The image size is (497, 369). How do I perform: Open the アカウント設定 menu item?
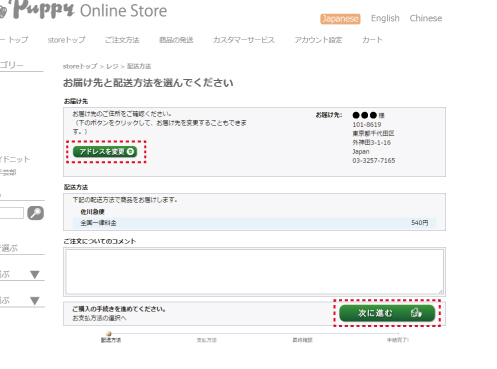318,40
